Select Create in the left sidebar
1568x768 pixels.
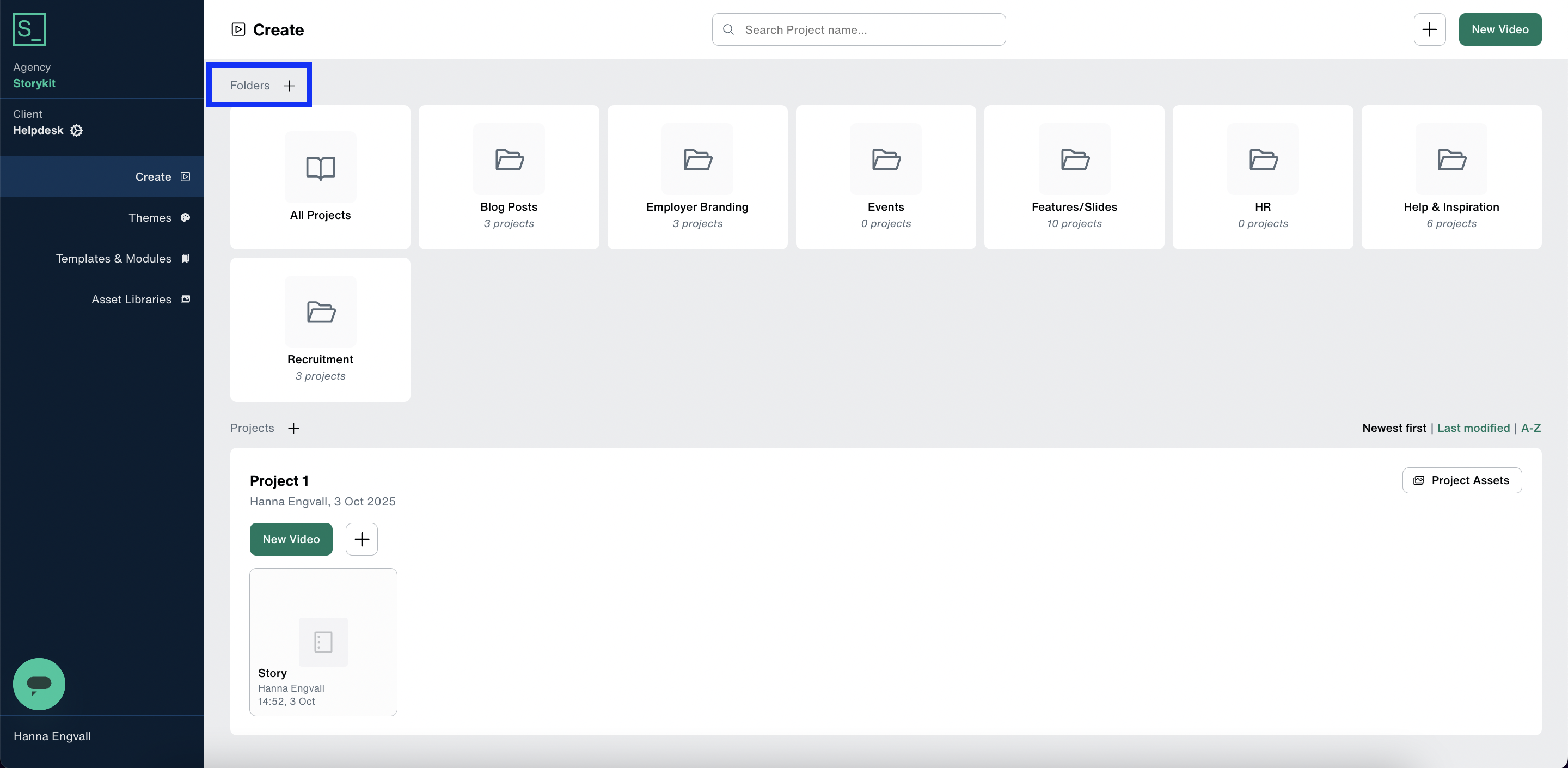pyautogui.click(x=154, y=176)
